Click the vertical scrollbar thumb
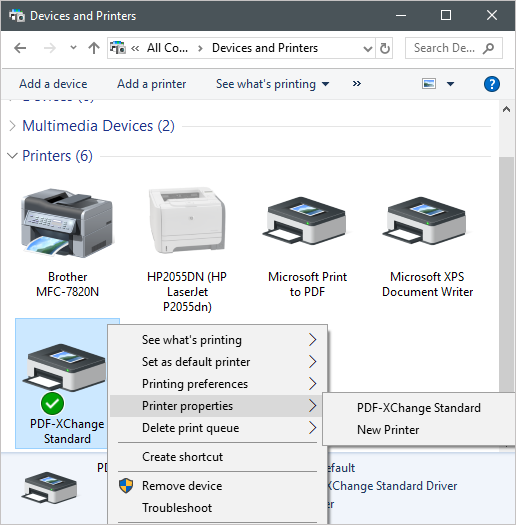 pos(507,275)
